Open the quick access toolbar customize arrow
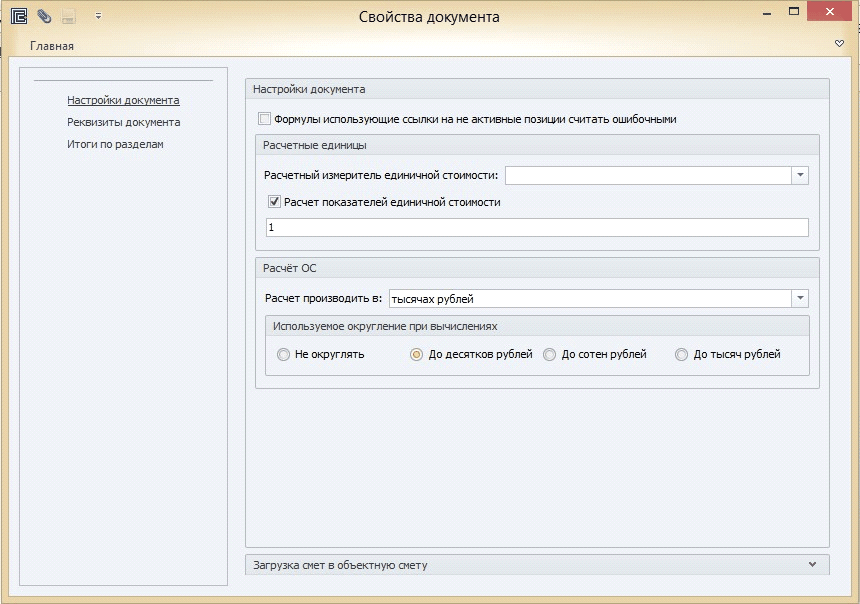This screenshot has height=604, width=860. click(x=98, y=16)
